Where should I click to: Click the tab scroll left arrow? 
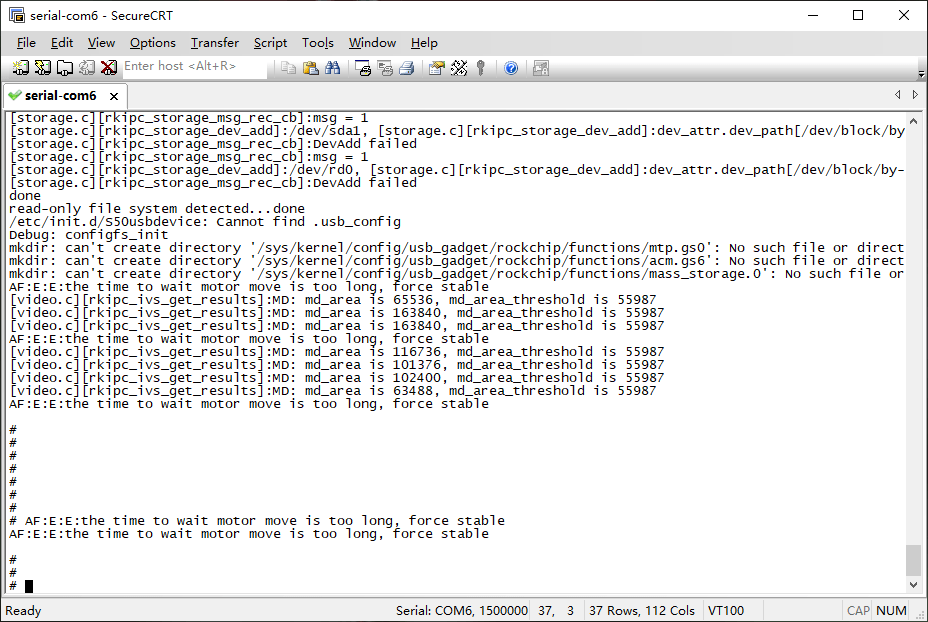(898, 95)
